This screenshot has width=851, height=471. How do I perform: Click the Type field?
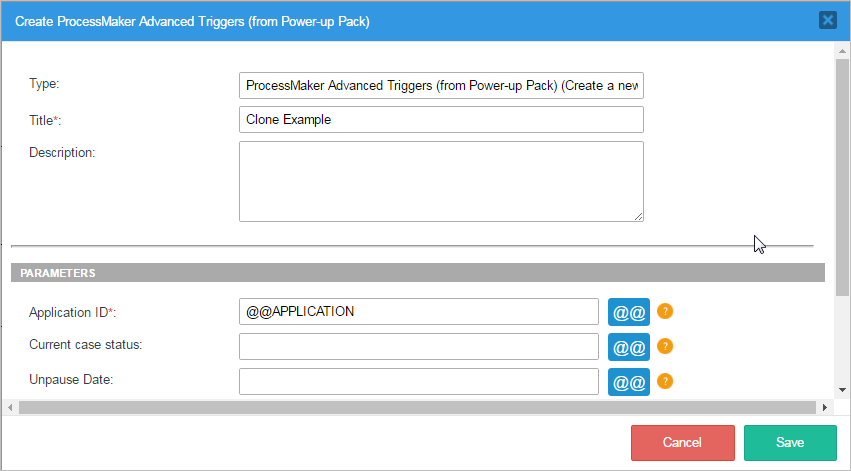tap(441, 86)
